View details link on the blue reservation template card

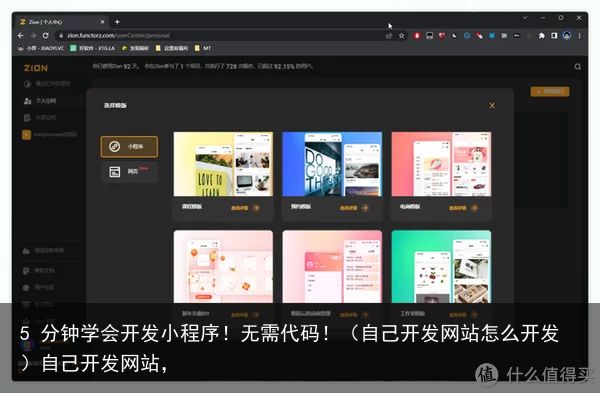[x=349, y=208]
